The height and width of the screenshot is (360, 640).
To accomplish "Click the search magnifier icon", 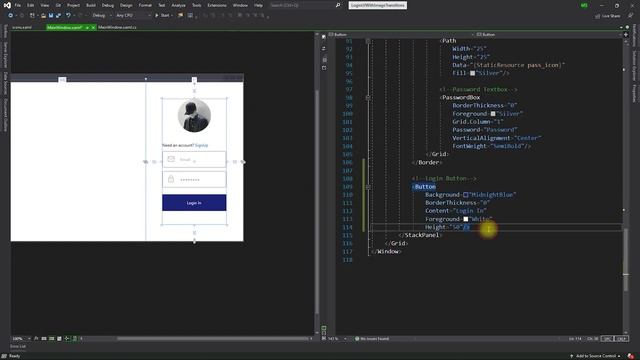I will click(338, 5).
